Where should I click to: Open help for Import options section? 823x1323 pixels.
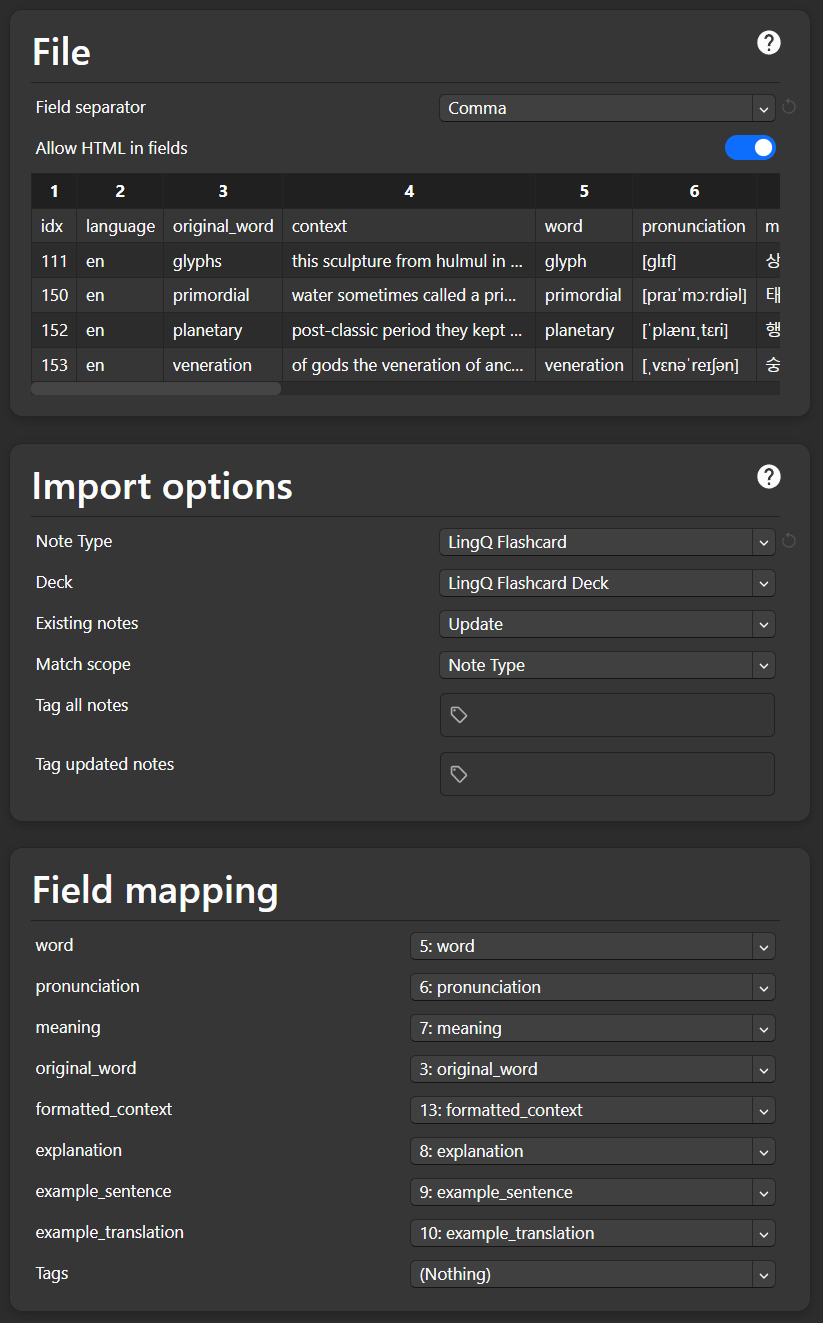(x=768, y=477)
